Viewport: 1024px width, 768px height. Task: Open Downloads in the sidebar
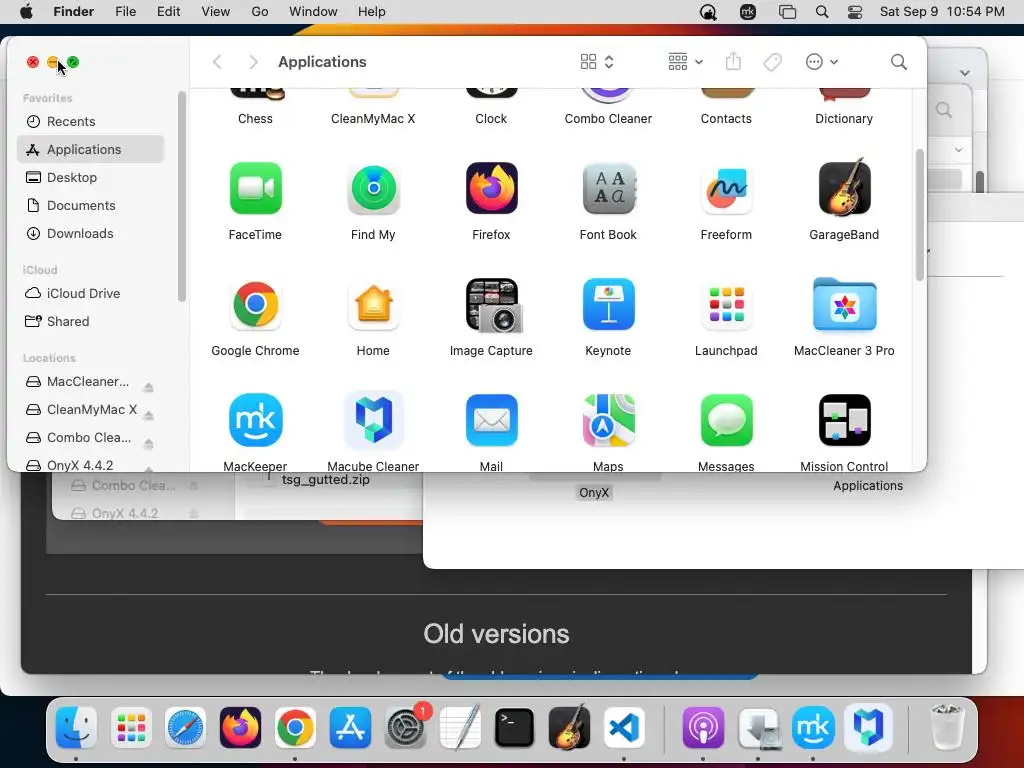pyautogui.click(x=90, y=234)
